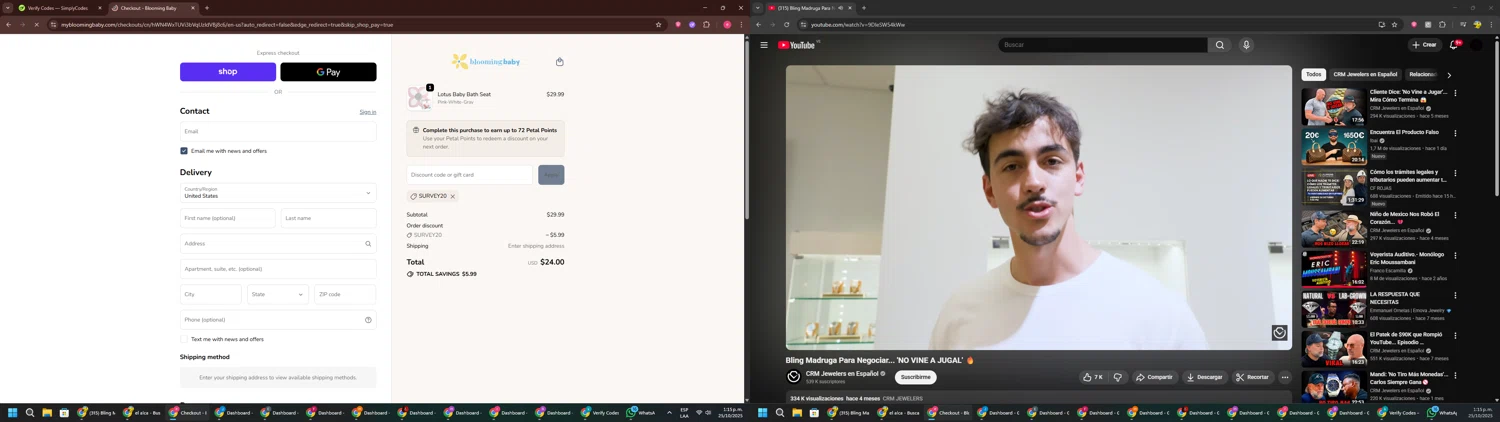
Task: Go back in the checkout browser window
Action: click(x=9, y=25)
